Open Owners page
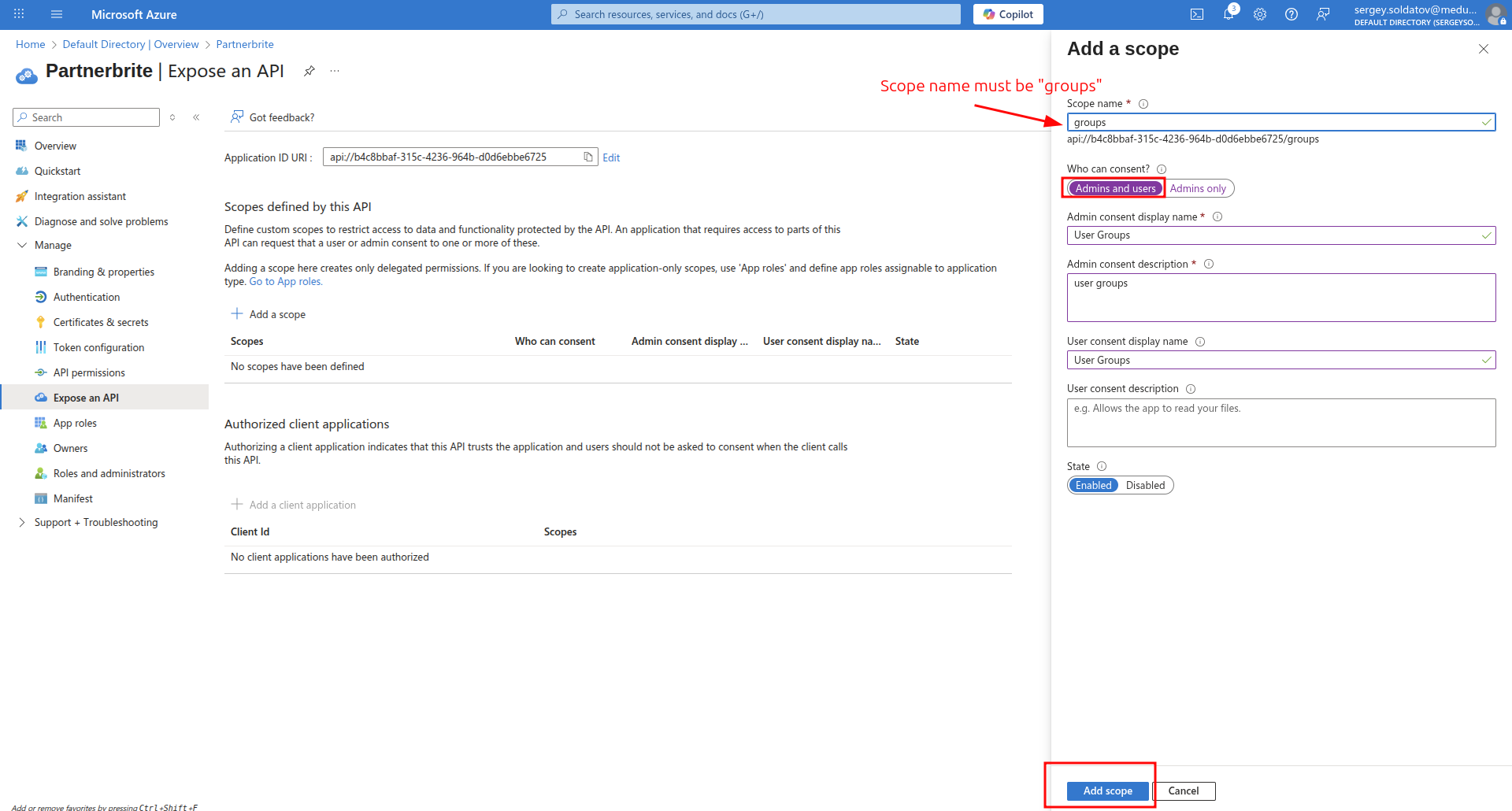1512x811 pixels. click(71, 448)
